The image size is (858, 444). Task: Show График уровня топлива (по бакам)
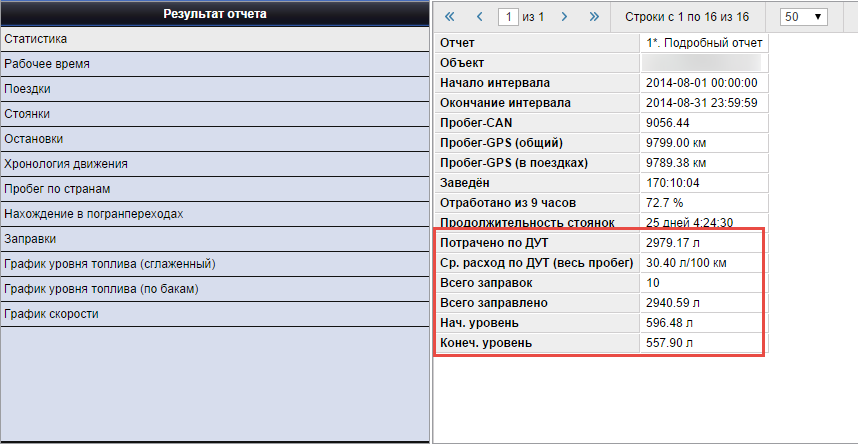pos(214,289)
